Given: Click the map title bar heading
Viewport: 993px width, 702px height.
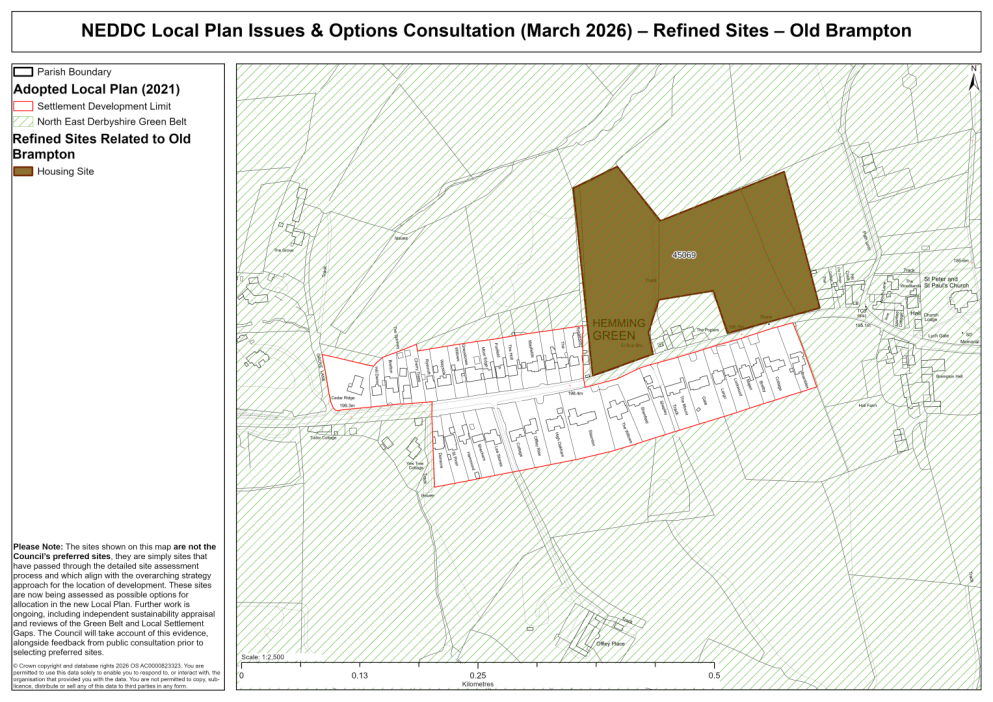Looking at the screenshot, I should pyautogui.click(x=496, y=31).
